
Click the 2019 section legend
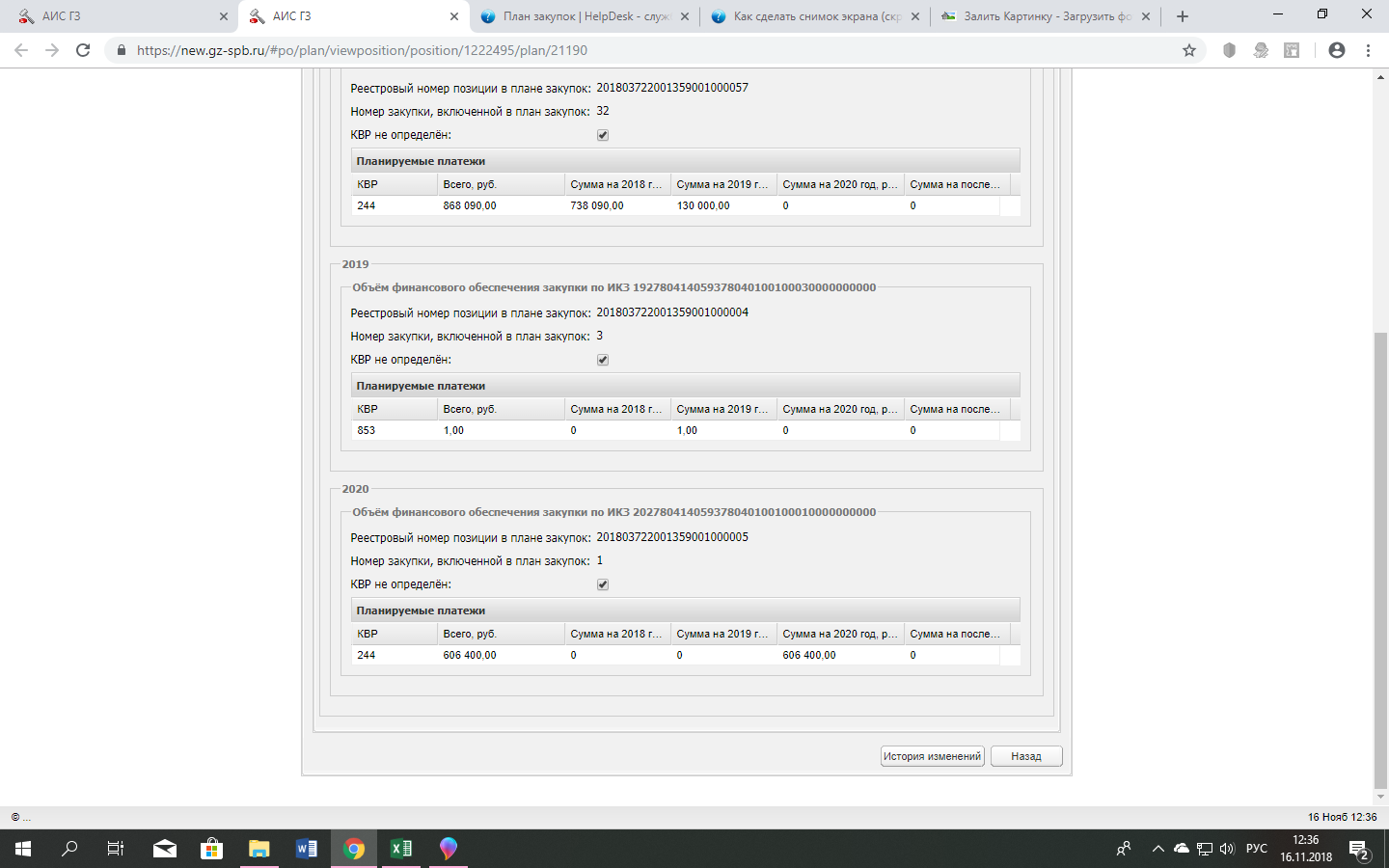[355, 264]
